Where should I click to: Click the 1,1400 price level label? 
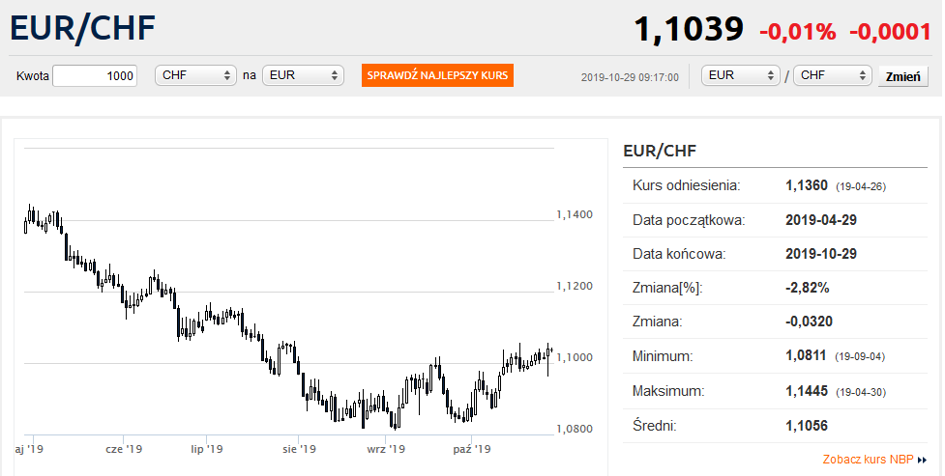point(574,215)
